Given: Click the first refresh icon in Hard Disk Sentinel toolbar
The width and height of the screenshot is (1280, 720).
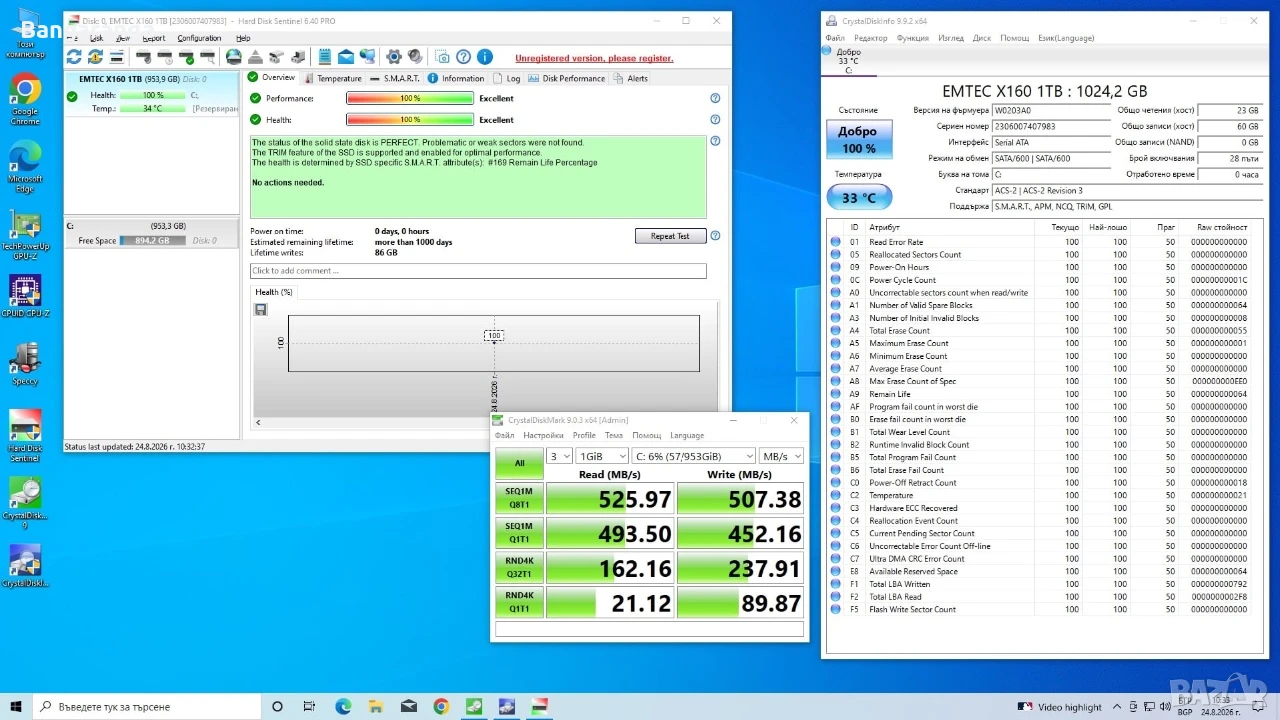Looking at the screenshot, I should pos(74,57).
